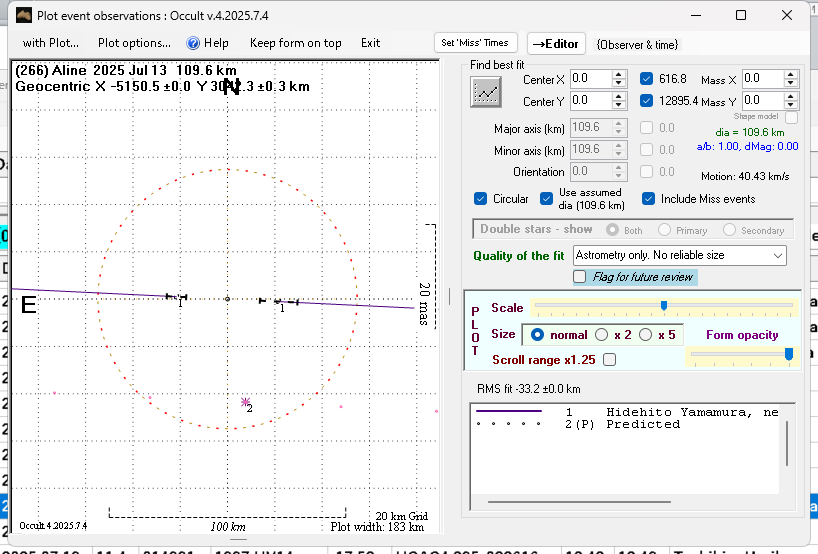This screenshot has height=554, width=818.
Task: Click the Help question mark icon
Action: pos(194,43)
